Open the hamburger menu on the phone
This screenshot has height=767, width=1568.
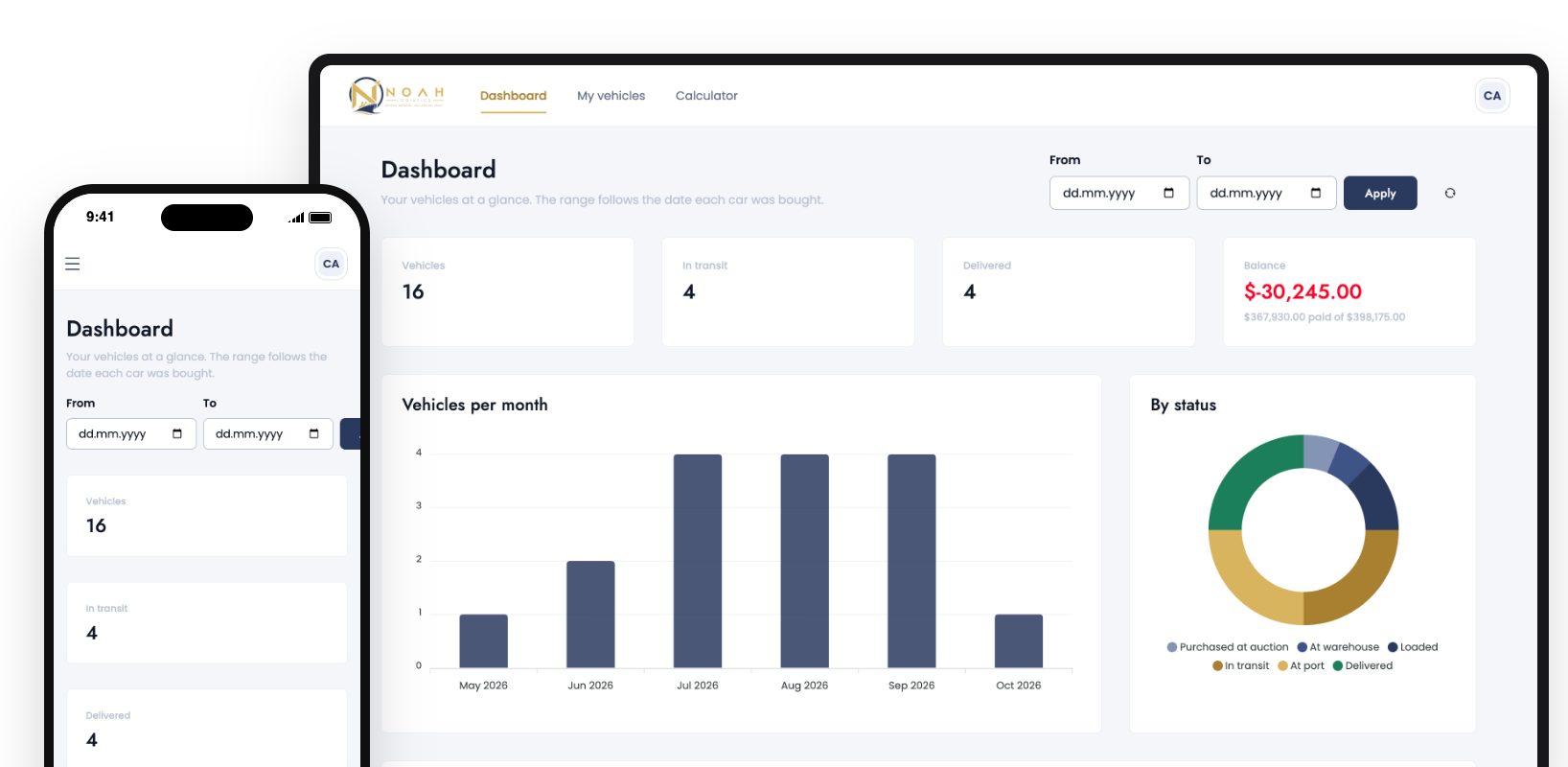pyautogui.click(x=72, y=264)
